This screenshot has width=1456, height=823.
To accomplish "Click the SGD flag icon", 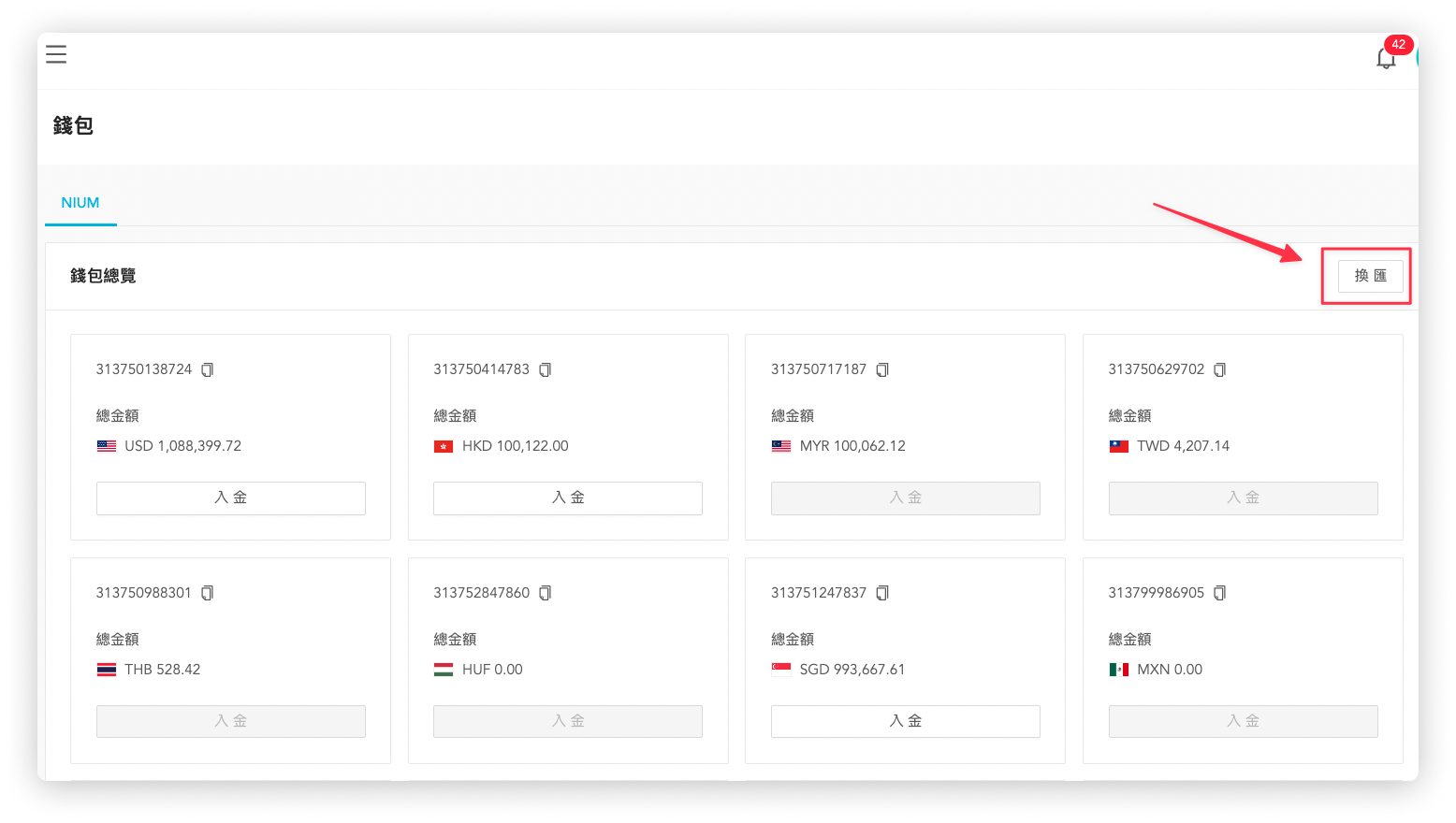I will click(781, 670).
